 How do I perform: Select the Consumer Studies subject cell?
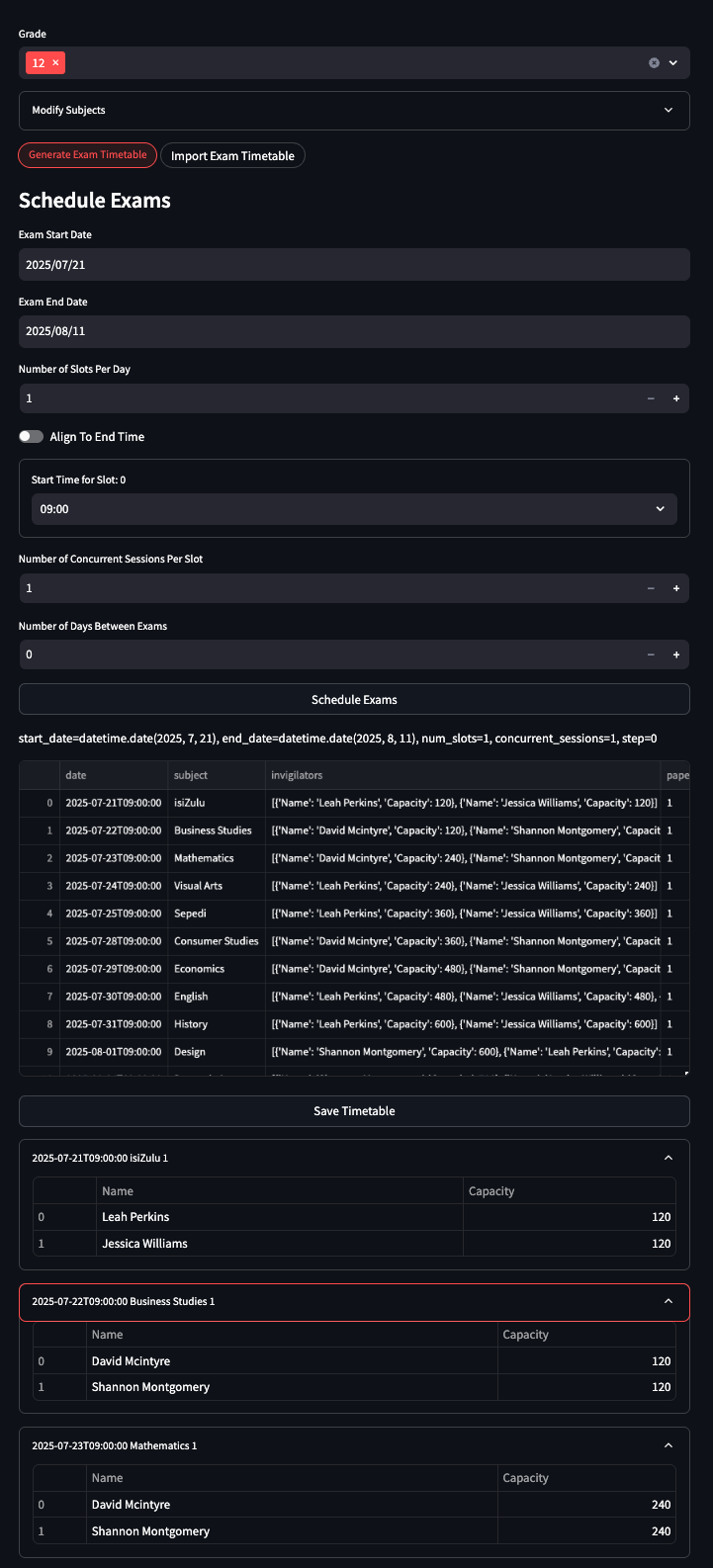tap(217, 941)
